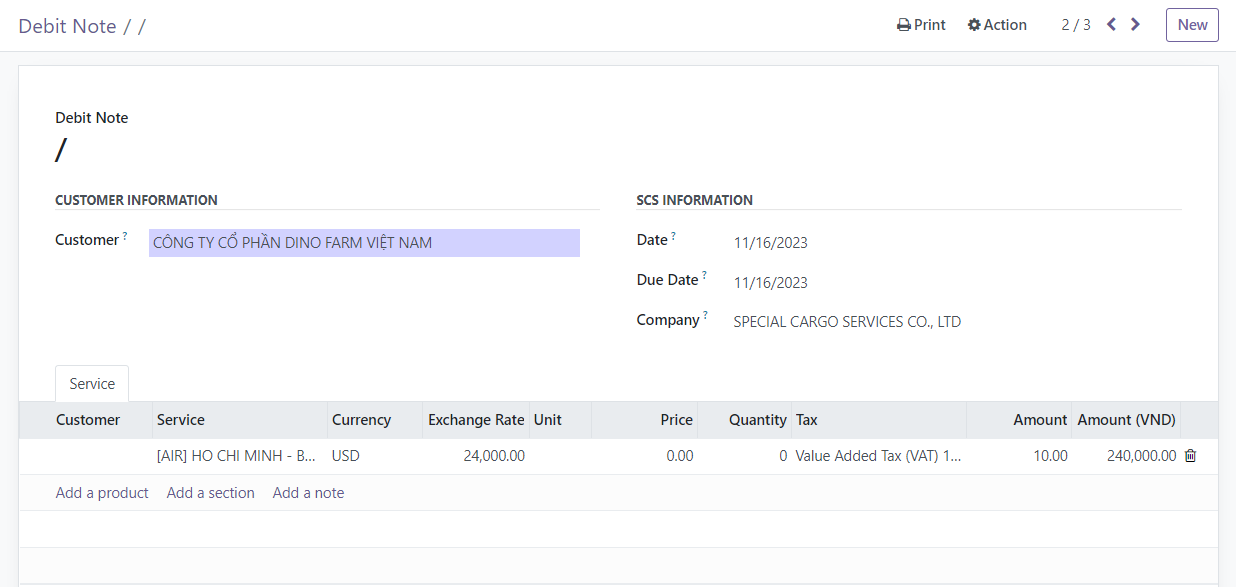Edit the Customer field DINO FARM VIỆT NAM
Viewport: 1236px width, 587px height.
tap(364, 243)
